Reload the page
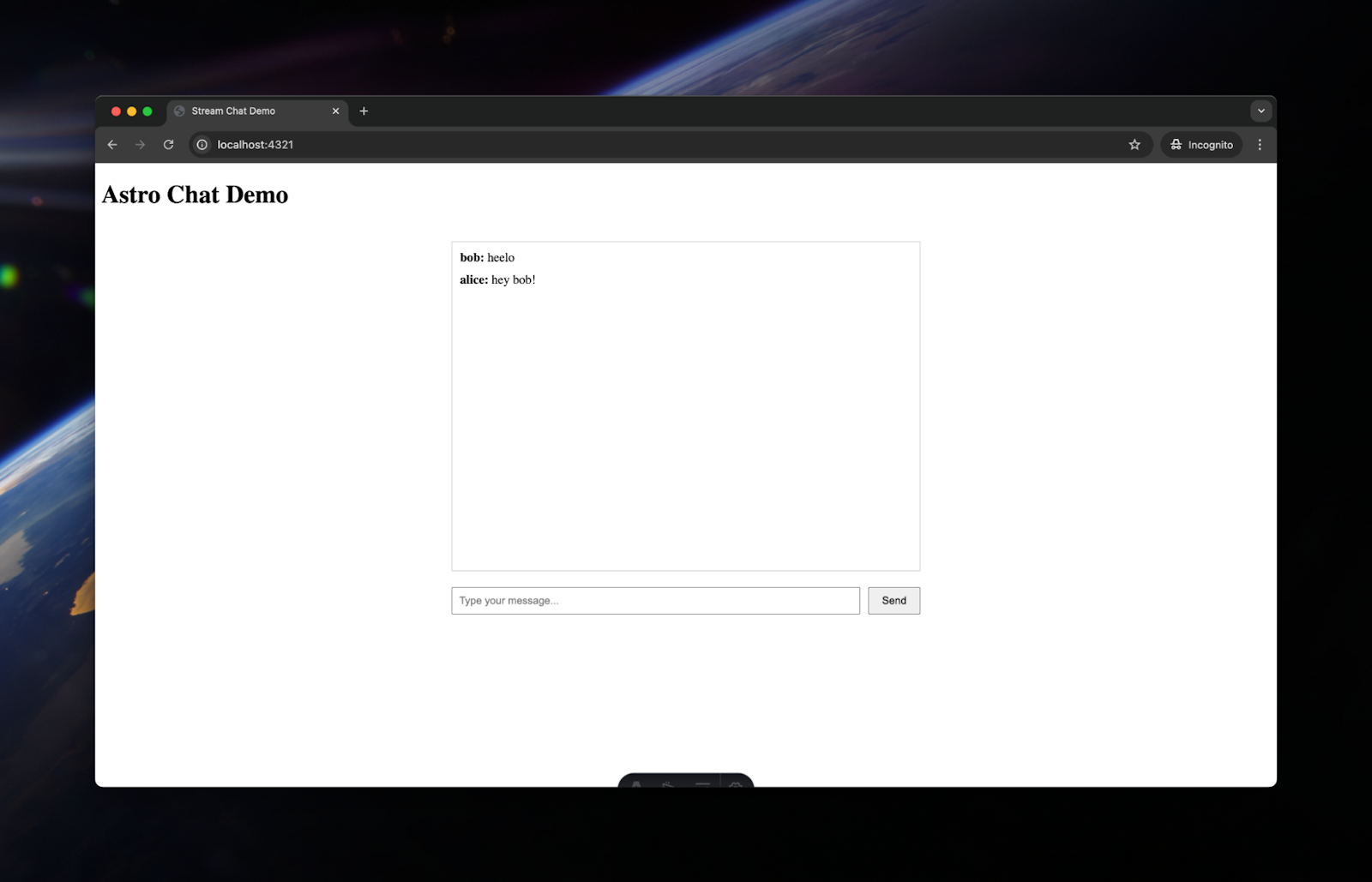The image size is (1372, 882). 168,144
